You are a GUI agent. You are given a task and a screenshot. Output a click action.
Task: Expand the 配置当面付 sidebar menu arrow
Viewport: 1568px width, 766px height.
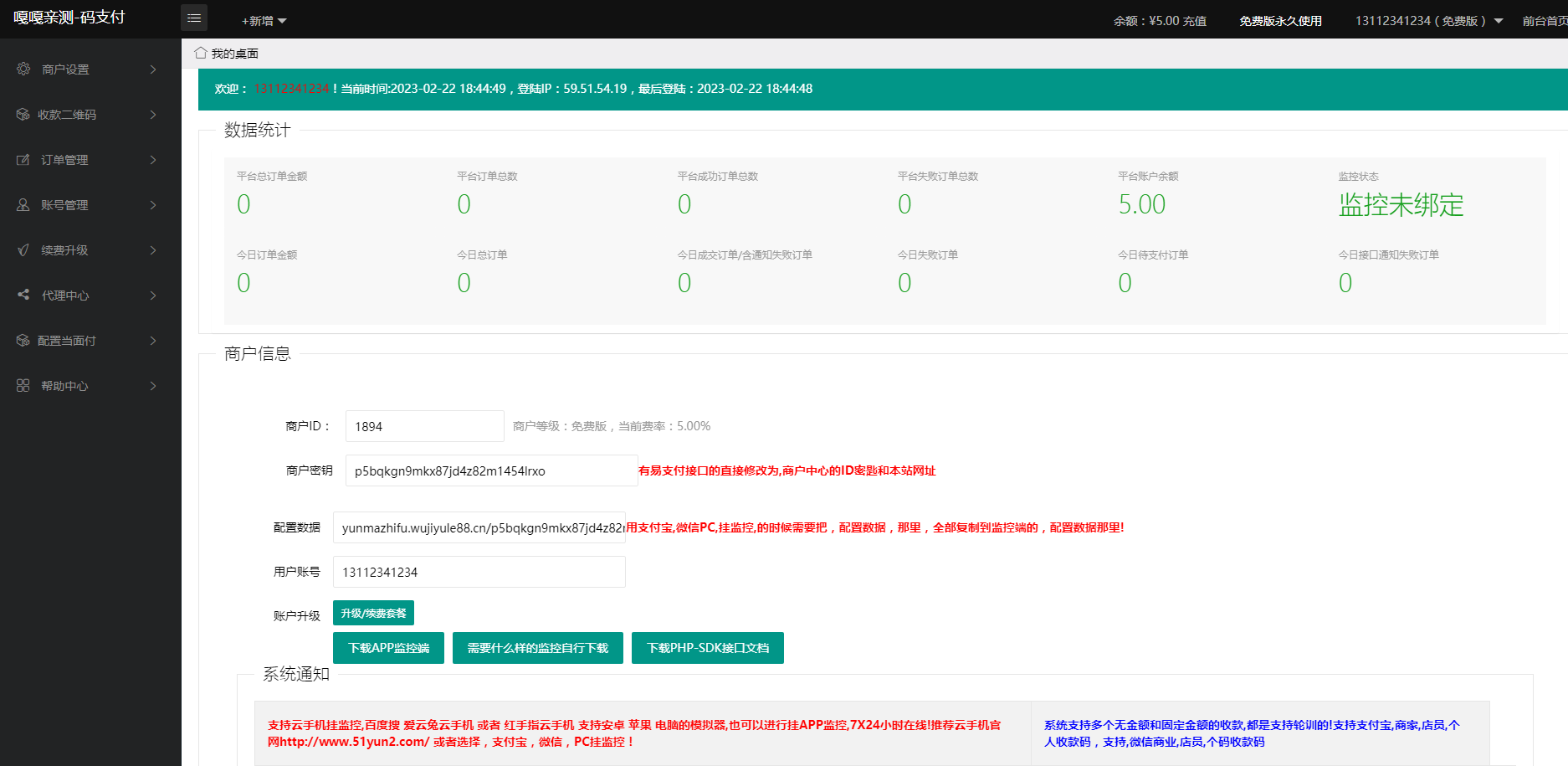point(153,341)
